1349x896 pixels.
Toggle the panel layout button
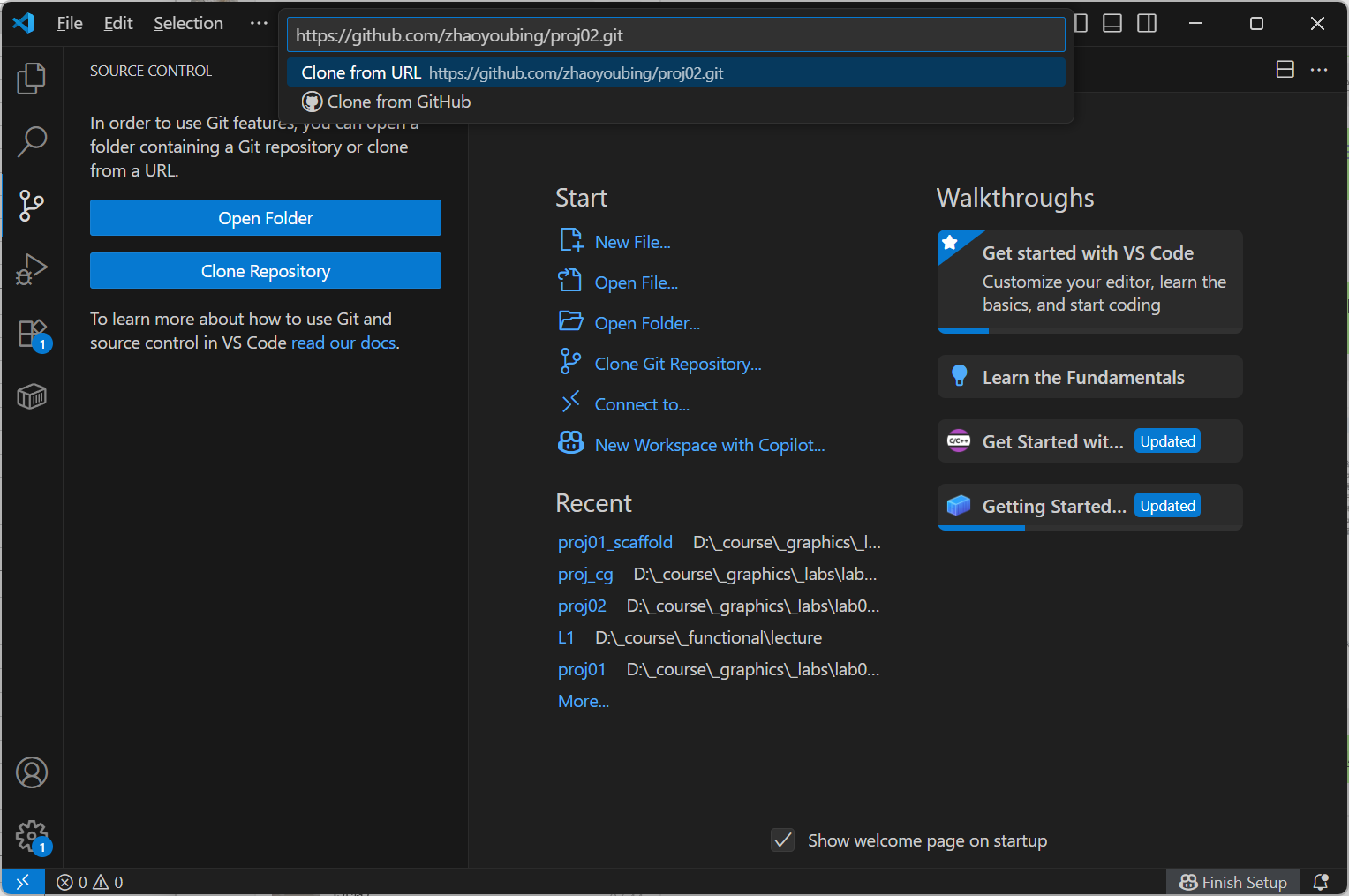(1112, 23)
